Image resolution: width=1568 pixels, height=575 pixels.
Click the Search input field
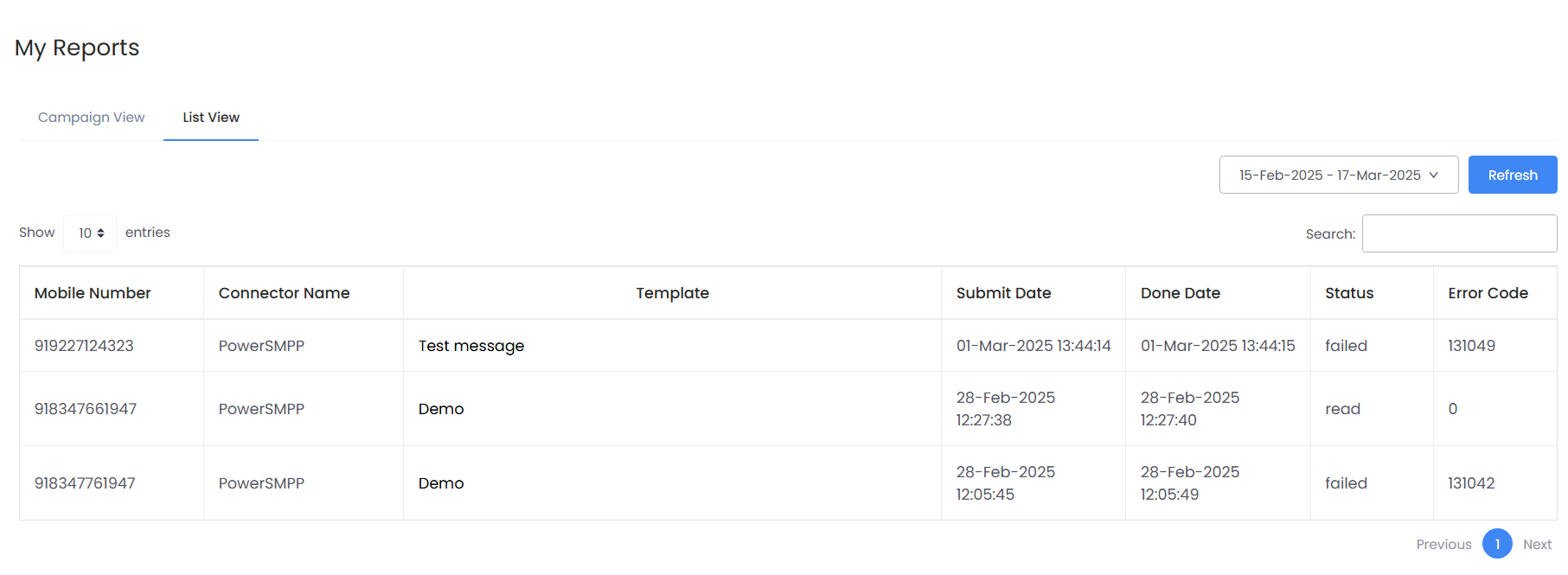point(1459,233)
